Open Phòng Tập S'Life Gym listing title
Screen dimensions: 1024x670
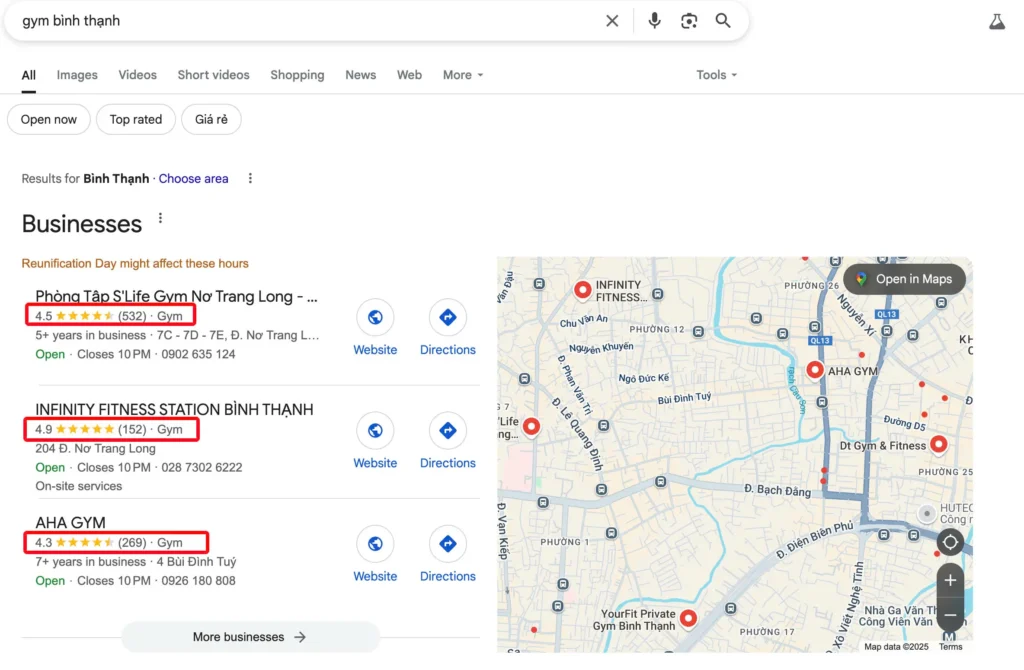[176, 296]
